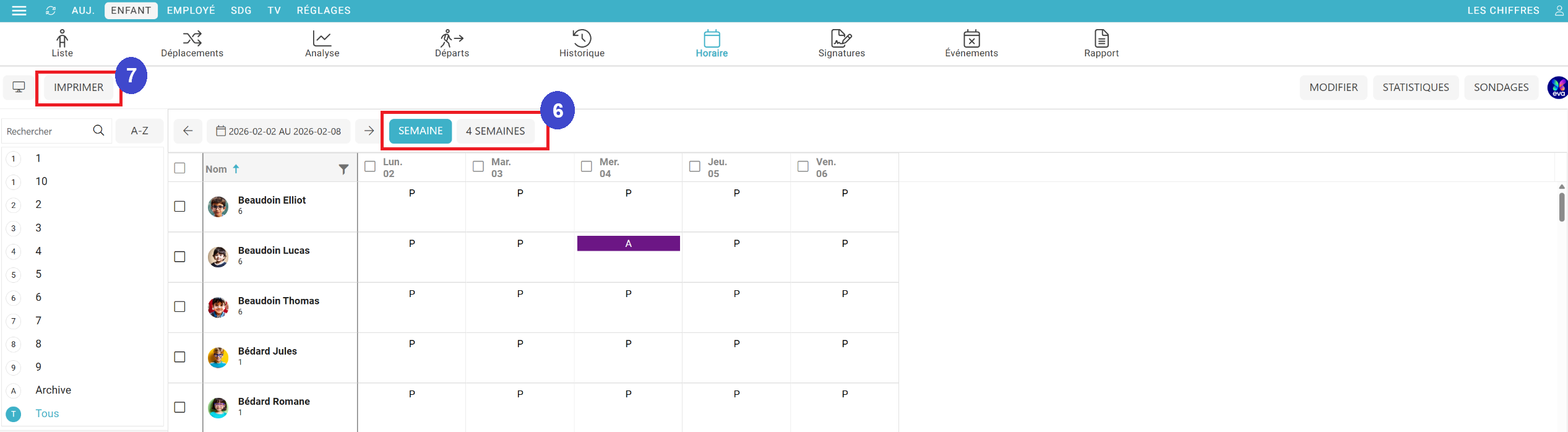
Task: Tick the checkbox for Beaudoin Elliot
Action: [180, 207]
